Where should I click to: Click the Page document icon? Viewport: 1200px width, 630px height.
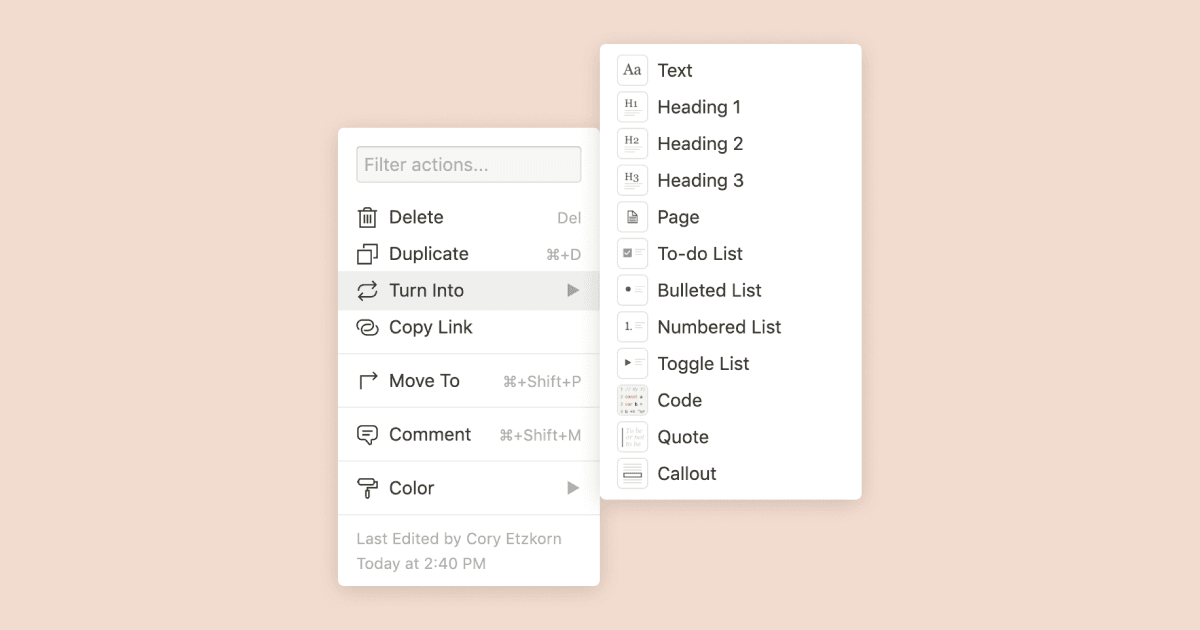[x=632, y=217]
